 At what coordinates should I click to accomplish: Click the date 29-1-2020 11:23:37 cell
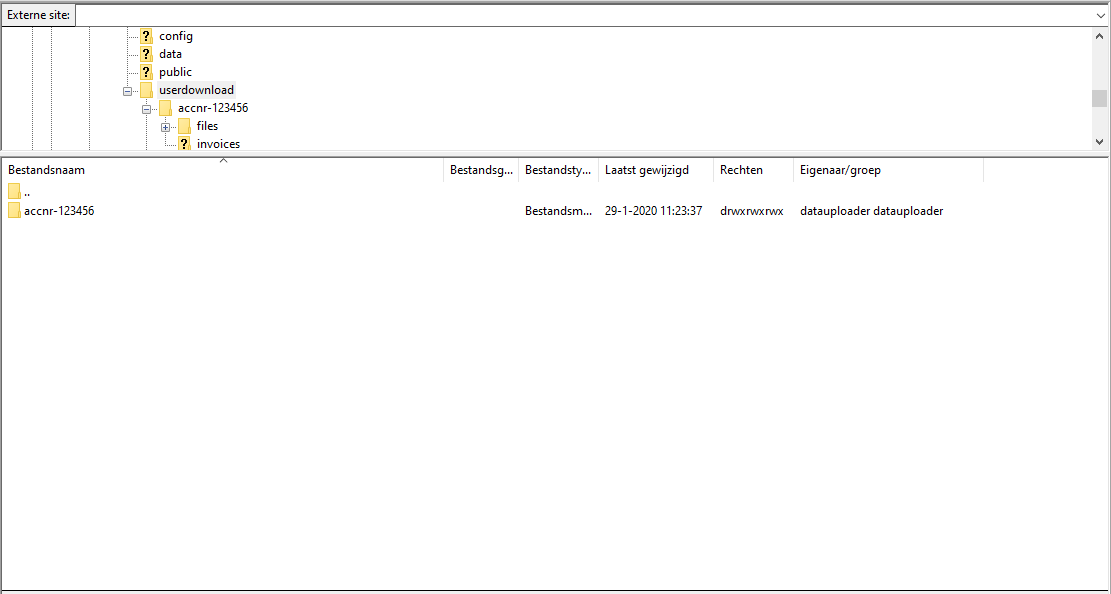click(x=653, y=211)
